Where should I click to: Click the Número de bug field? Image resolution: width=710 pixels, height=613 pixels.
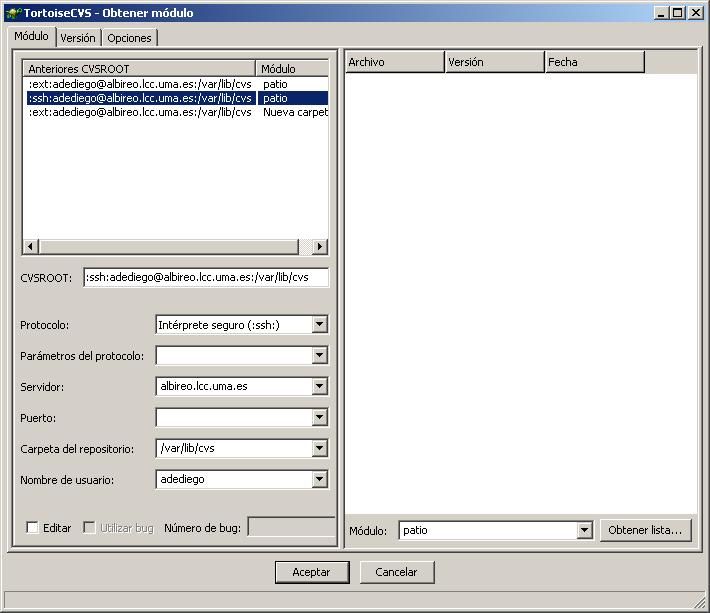tap(292, 527)
